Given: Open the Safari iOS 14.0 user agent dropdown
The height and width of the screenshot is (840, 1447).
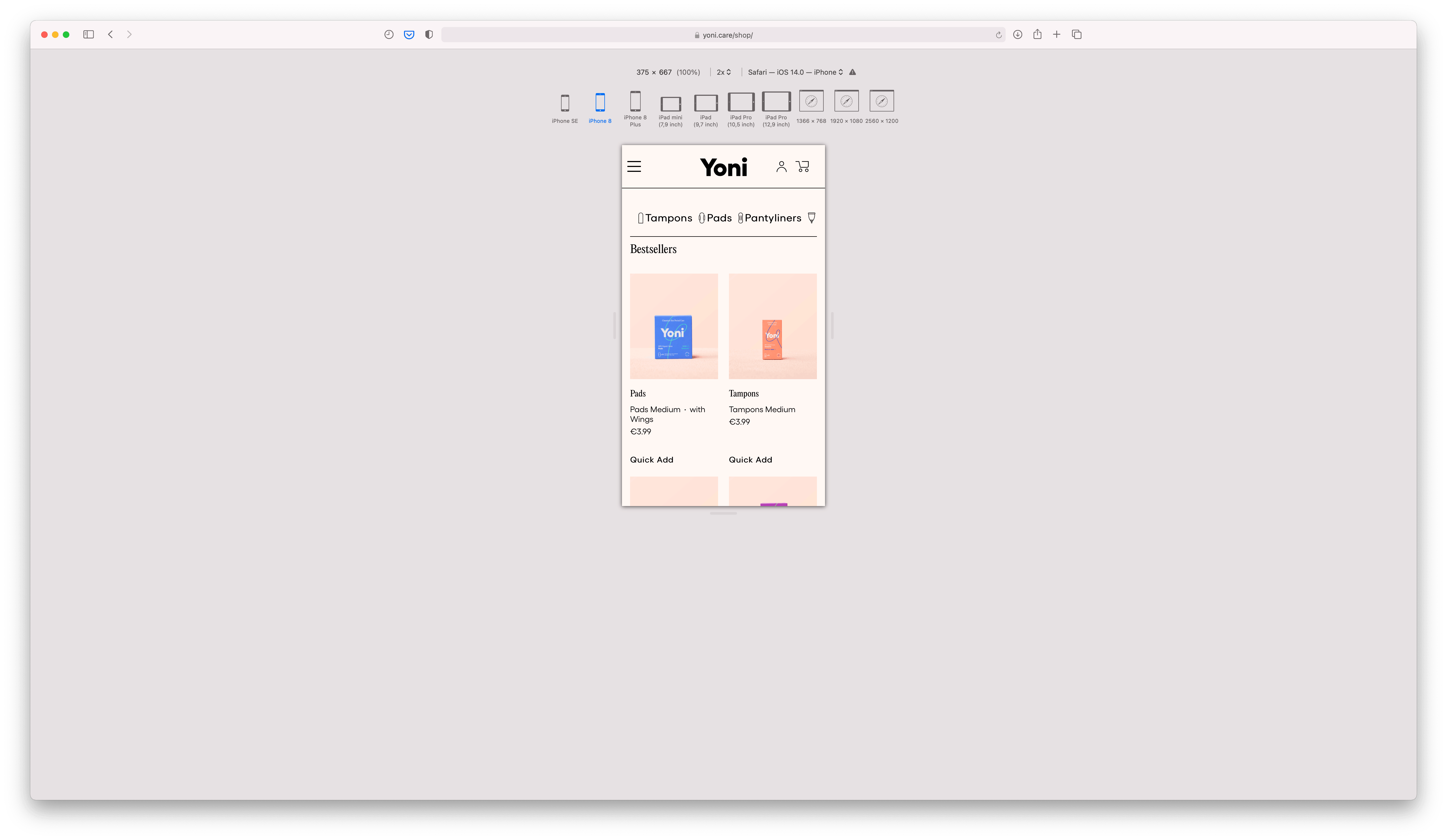Looking at the screenshot, I should pyautogui.click(x=795, y=72).
